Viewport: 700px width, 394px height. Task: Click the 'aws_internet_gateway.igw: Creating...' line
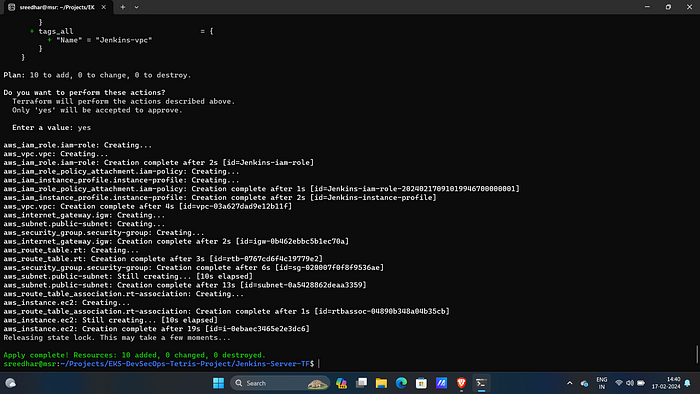(x=84, y=215)
